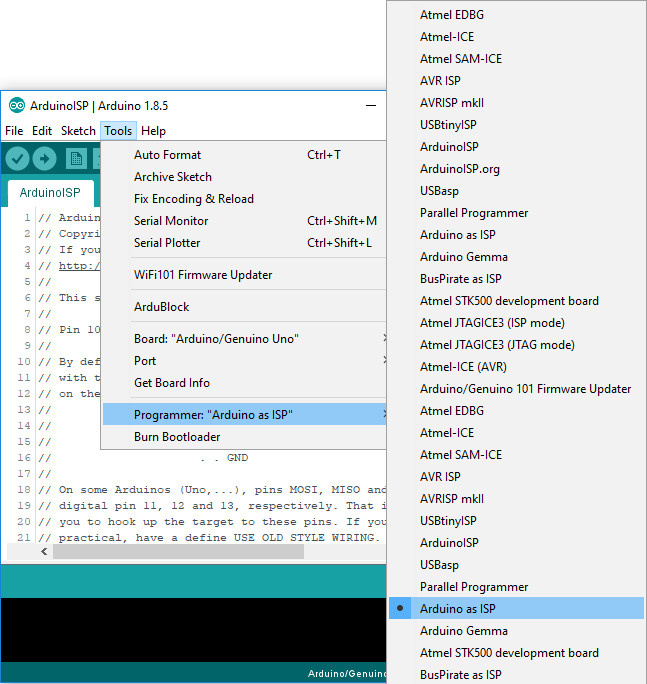647x684 pixels.
Task: Select Atmel-ICE (AVR) programmer
Action: (516, 367)
